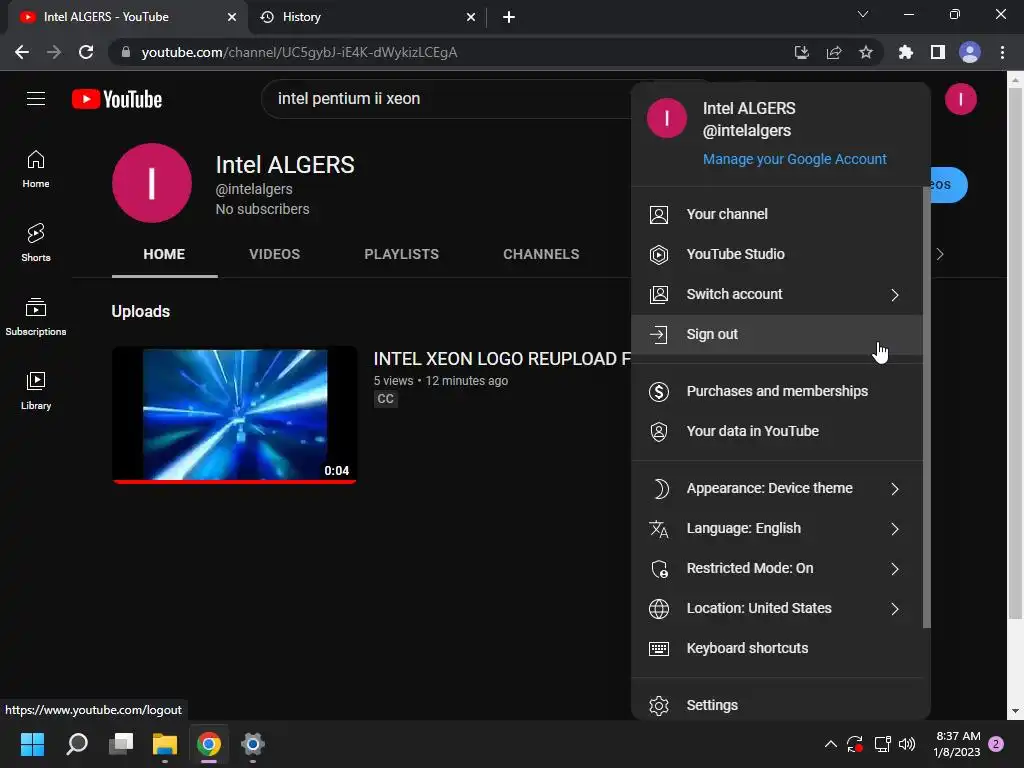Image resolution: width=1024 pixels, height=768 pixels.
Task: Go to Home in the sidebar
Action: pos(36,169)
